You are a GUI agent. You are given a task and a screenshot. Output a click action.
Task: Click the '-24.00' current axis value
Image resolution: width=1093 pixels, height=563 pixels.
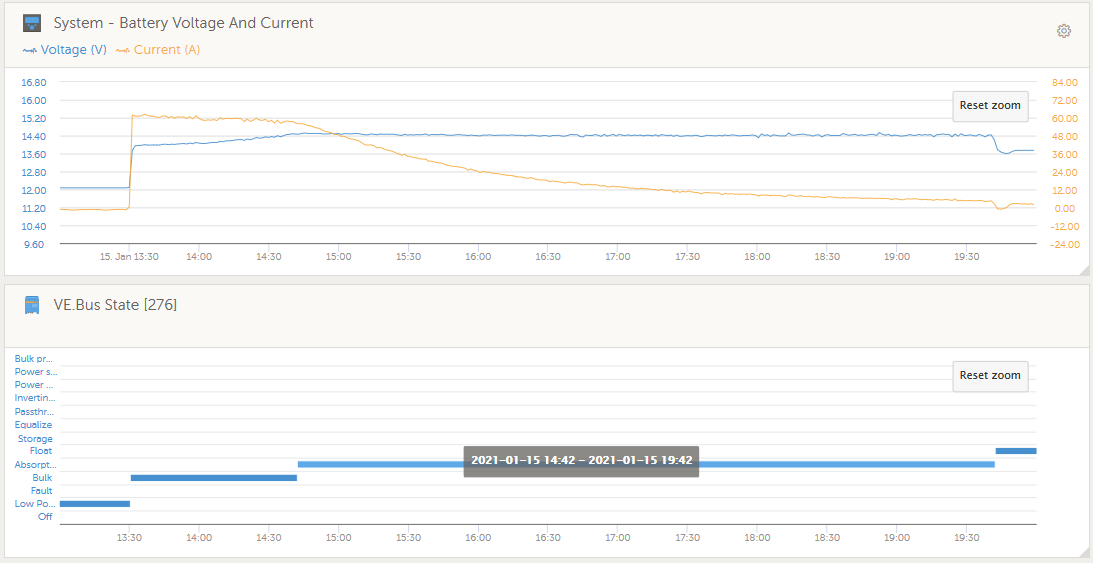coord(1064,245)
